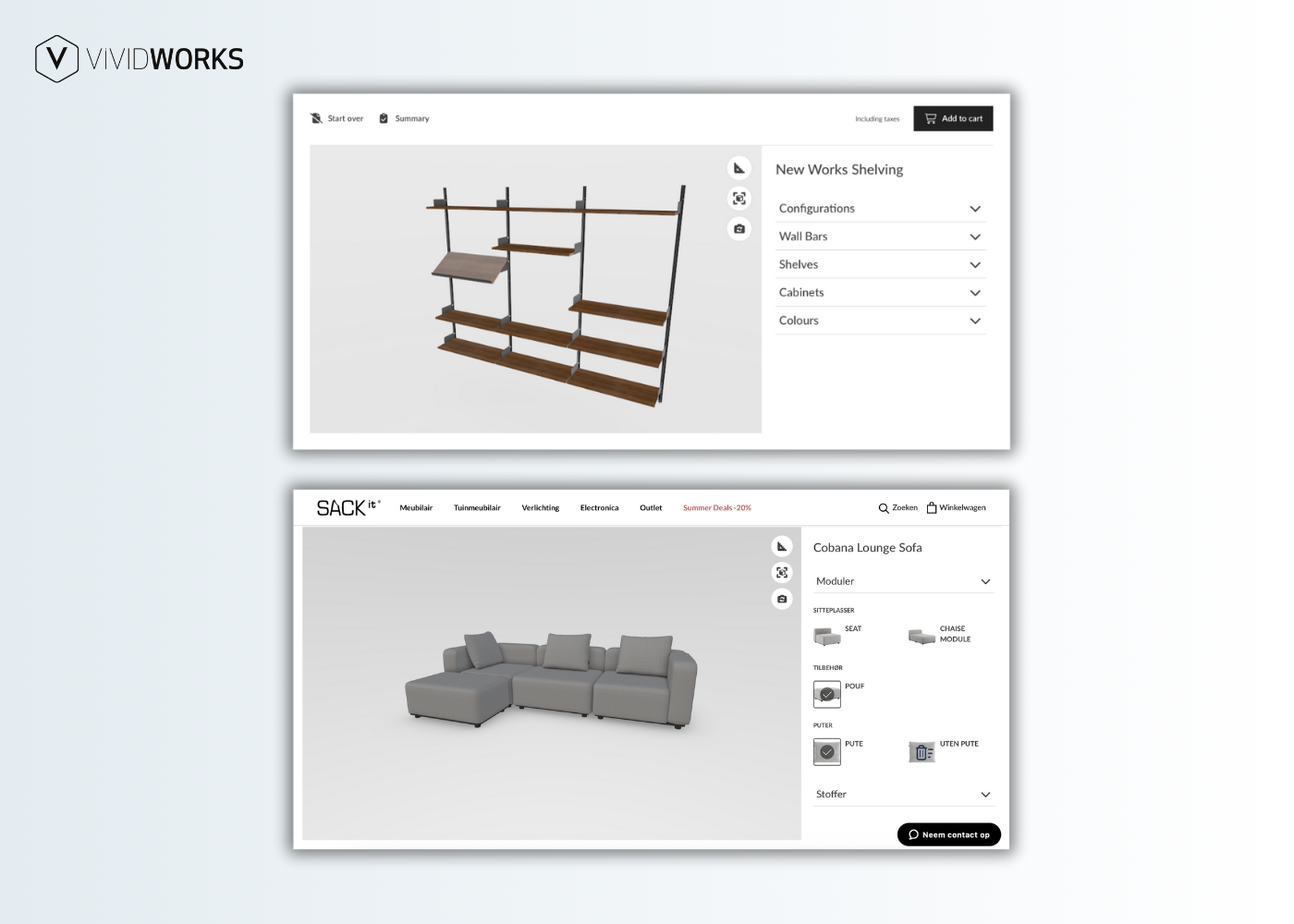
Task: Expand the Configurations section
Action: click(881, 209)
